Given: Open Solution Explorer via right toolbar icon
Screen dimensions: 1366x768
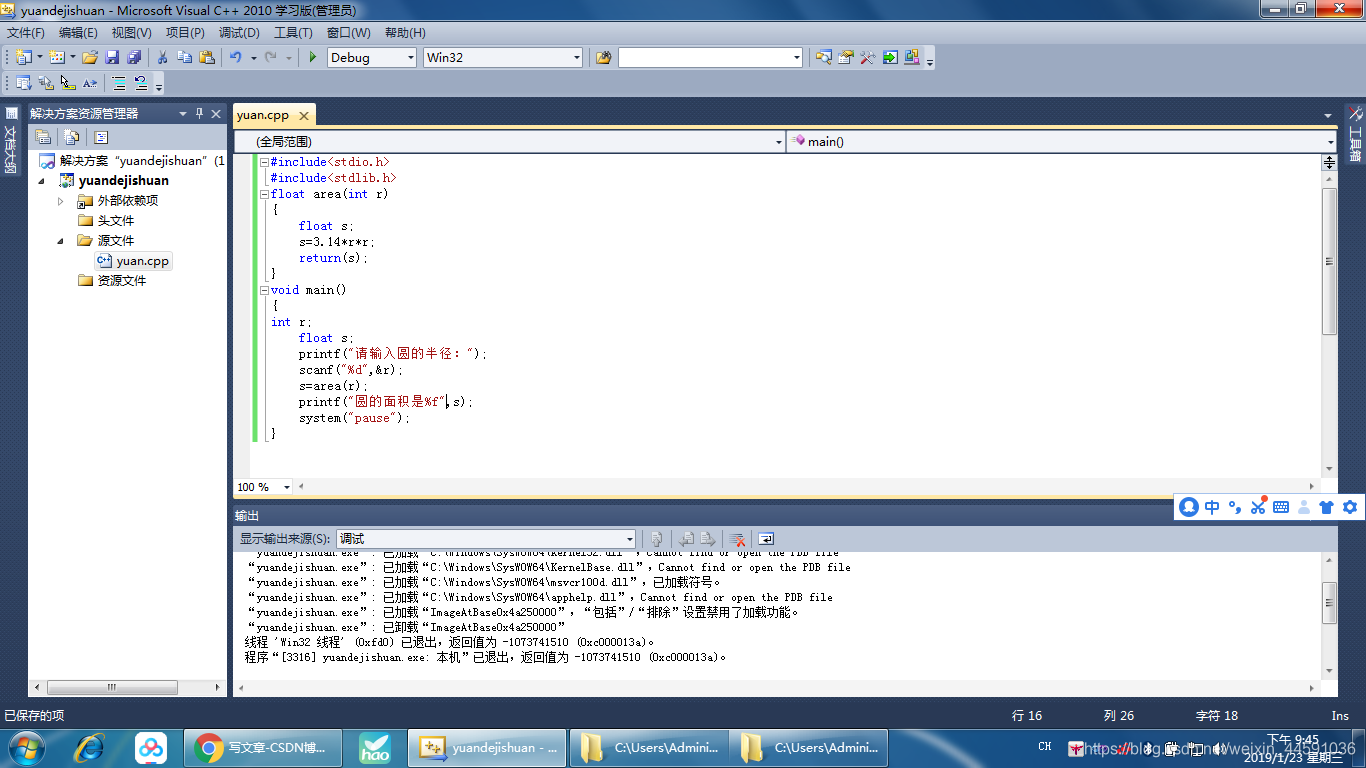Looking at the screenshot, I should coord(823,58).
